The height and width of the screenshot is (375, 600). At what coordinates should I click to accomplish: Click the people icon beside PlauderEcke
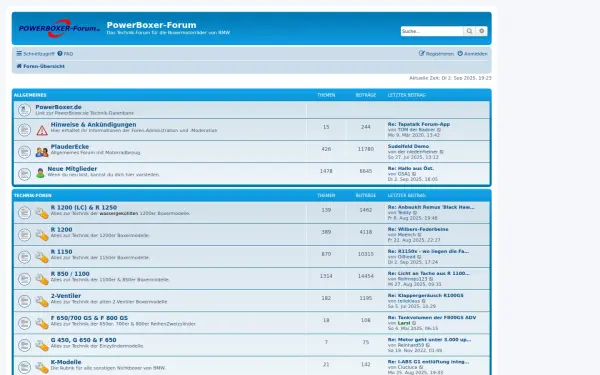(x=42, y=152)
